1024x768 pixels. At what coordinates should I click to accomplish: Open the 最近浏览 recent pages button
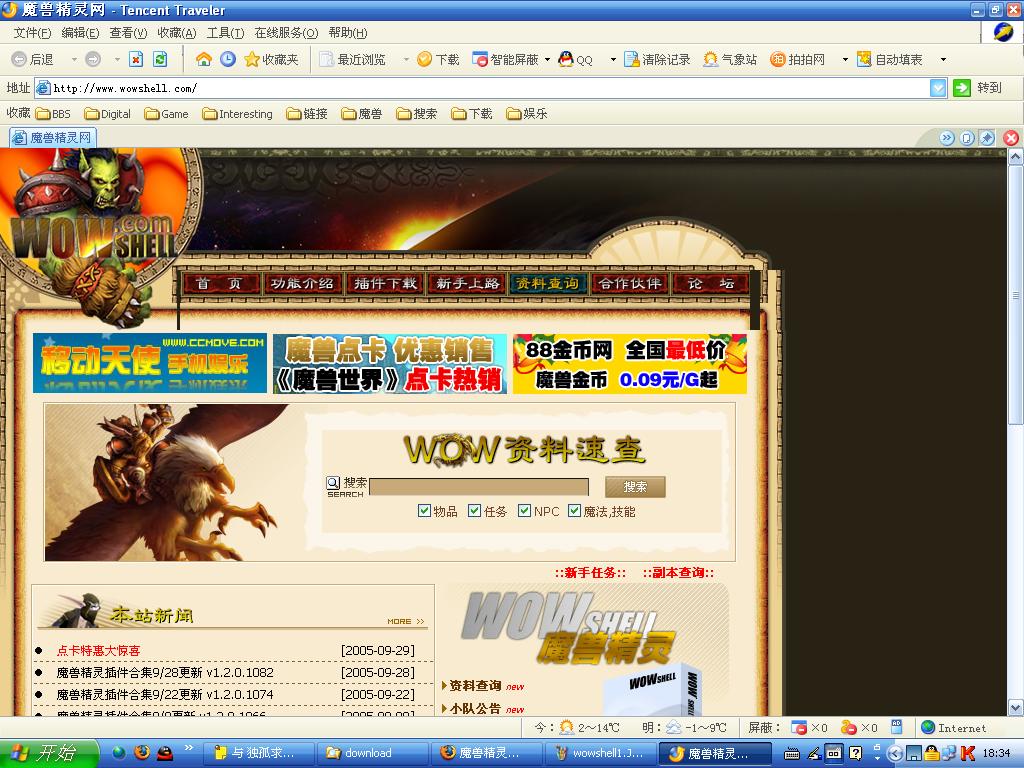(353, 59)
